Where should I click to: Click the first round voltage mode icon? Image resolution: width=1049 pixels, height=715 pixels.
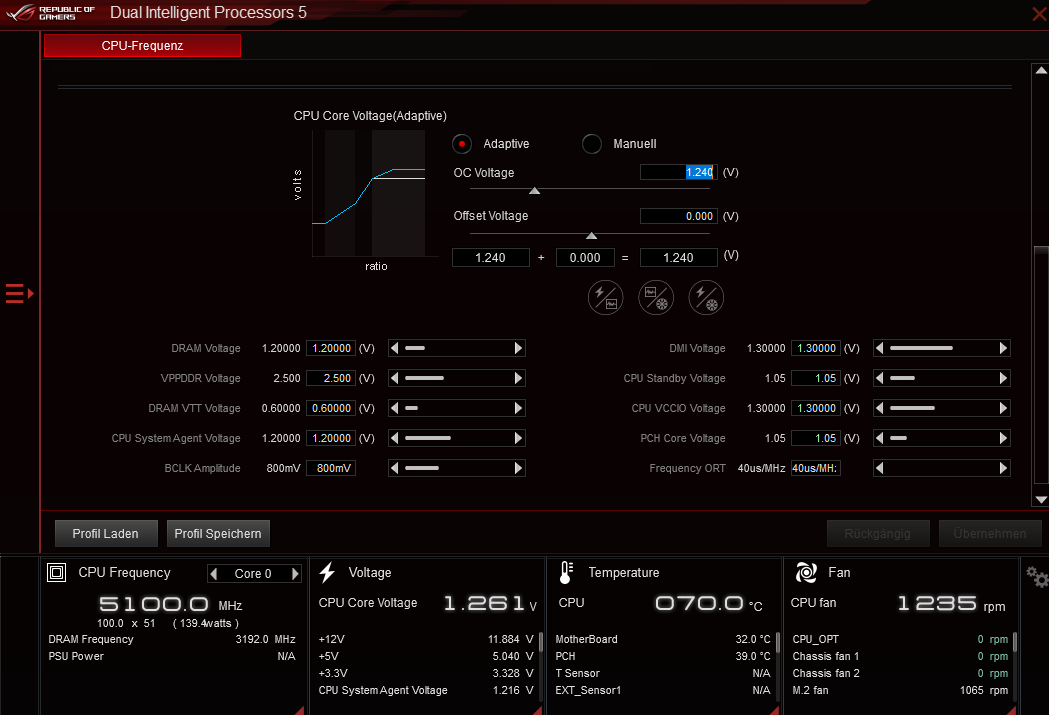click(x=605, y=298)
